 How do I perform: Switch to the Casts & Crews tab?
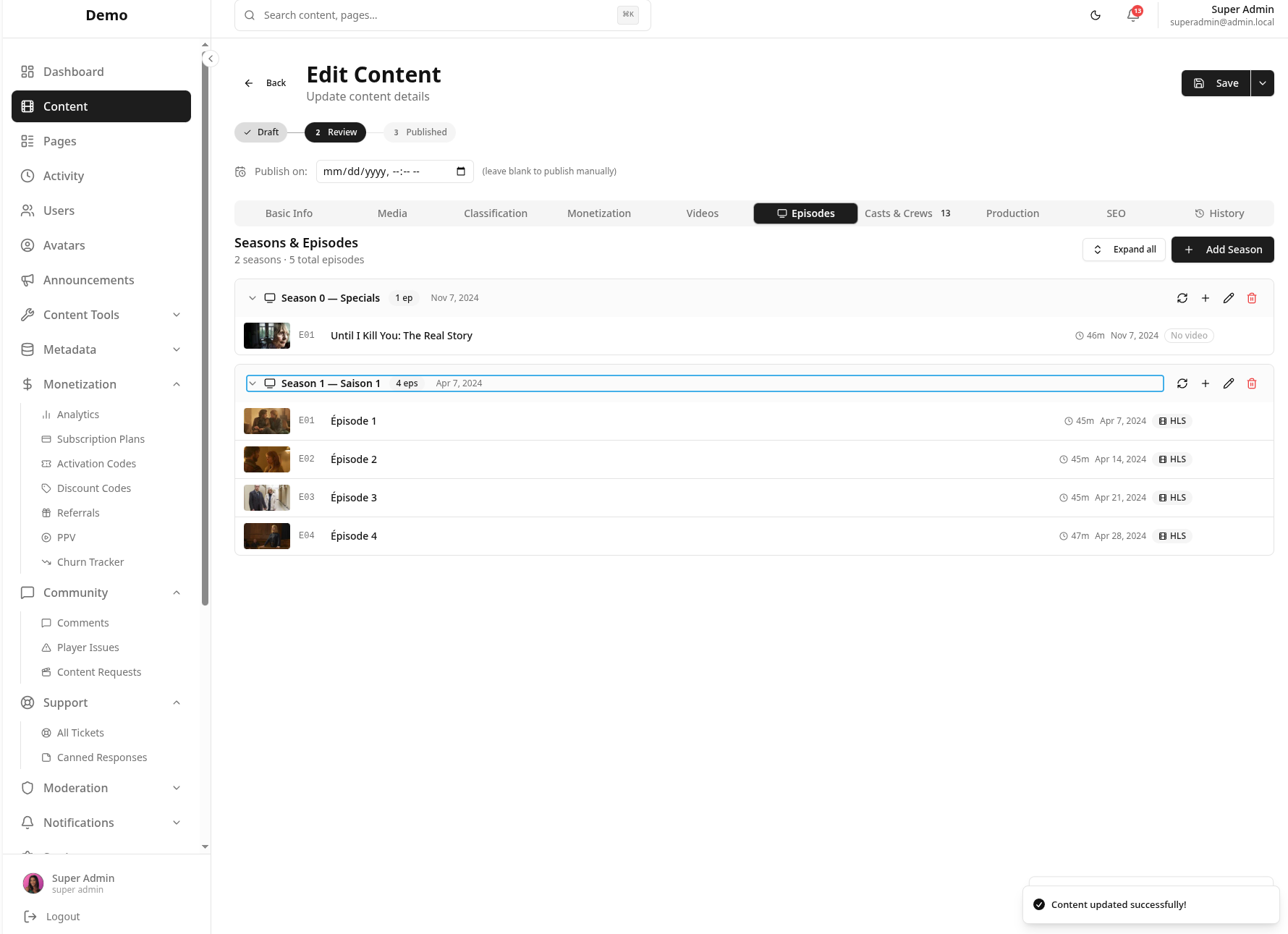click(899, 213)
